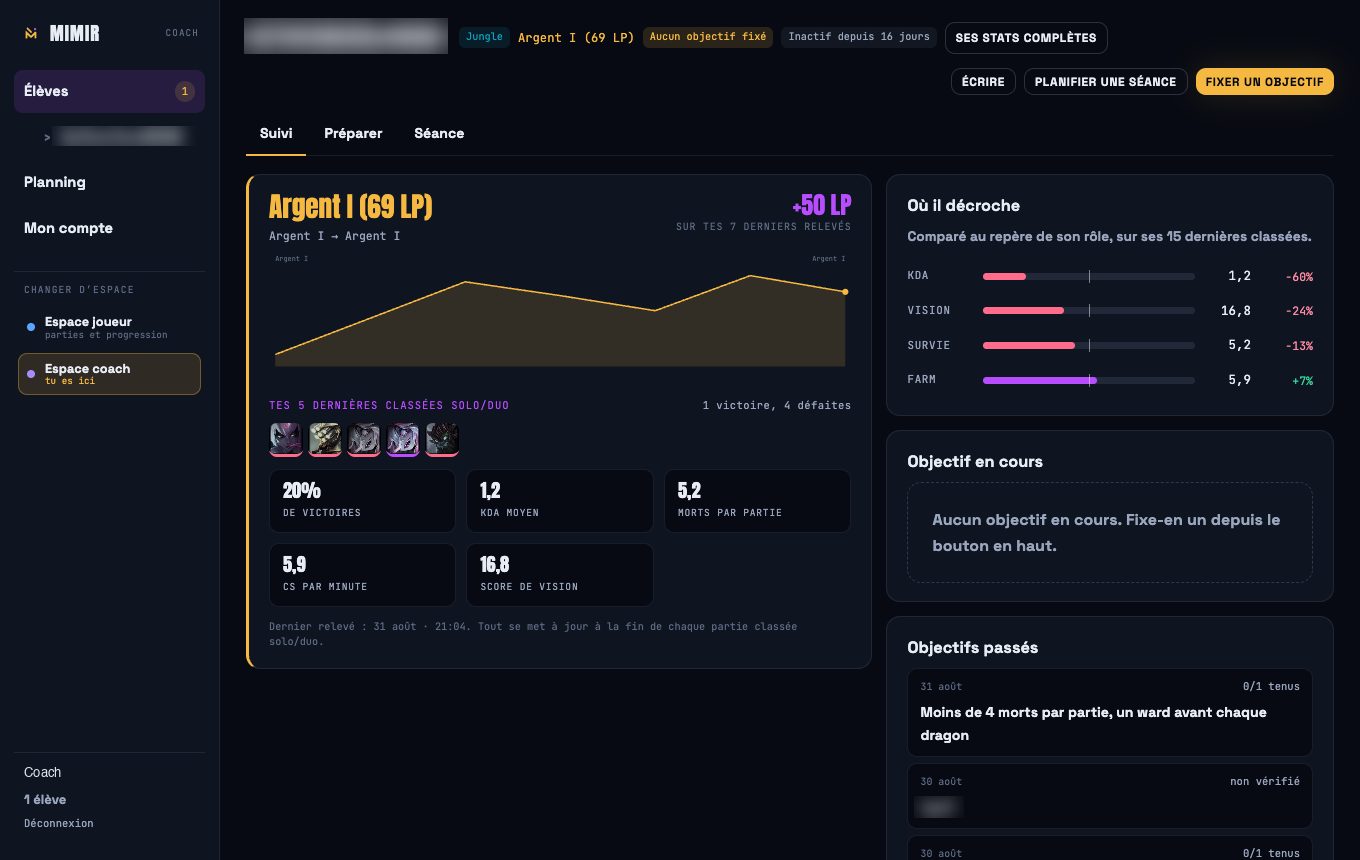1360x860 pixels.
Task: Open Planning in the sidebar
Action: pos(55,182)
